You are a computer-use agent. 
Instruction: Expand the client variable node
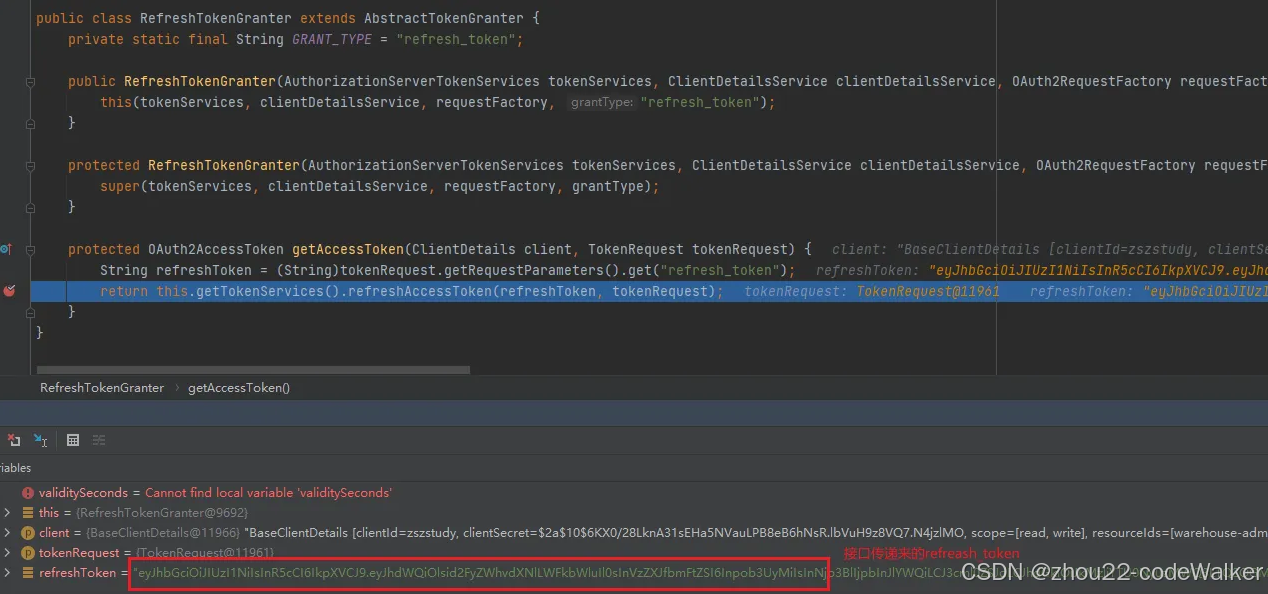[x=8, y=533]
